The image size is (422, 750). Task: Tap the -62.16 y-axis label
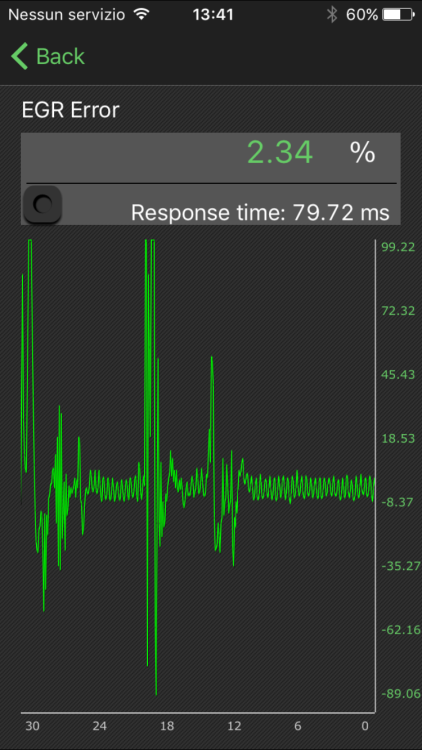click(x=401, y=630)
